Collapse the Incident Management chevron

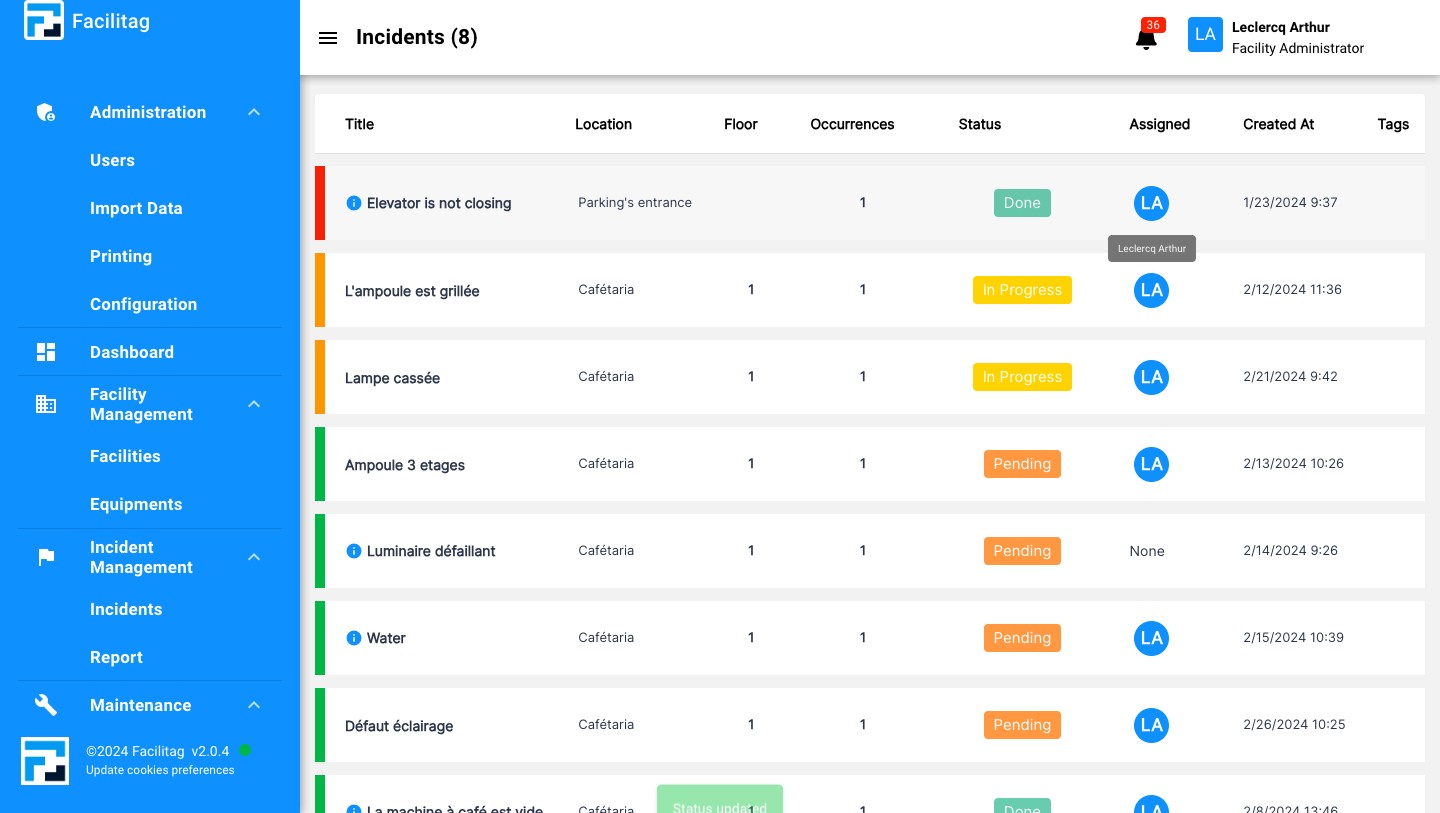click(254, 557)
